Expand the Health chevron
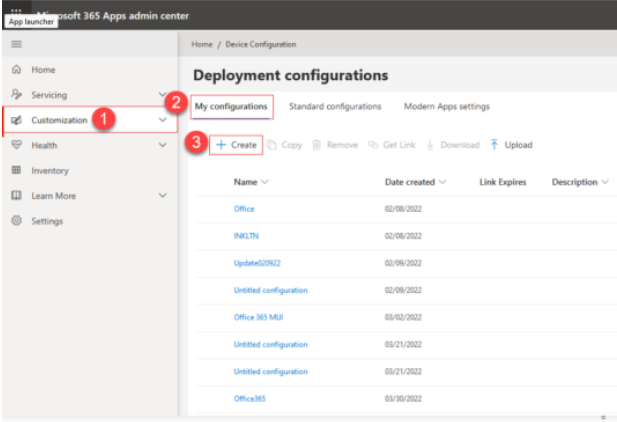The image size is (617, 422). [x=162, y=145]
